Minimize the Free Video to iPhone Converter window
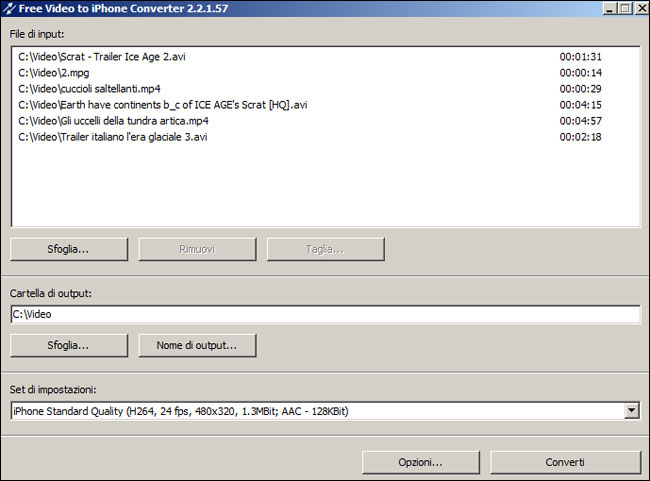Image resolution: width=650 pixels, height=481 pixels. 609,8
